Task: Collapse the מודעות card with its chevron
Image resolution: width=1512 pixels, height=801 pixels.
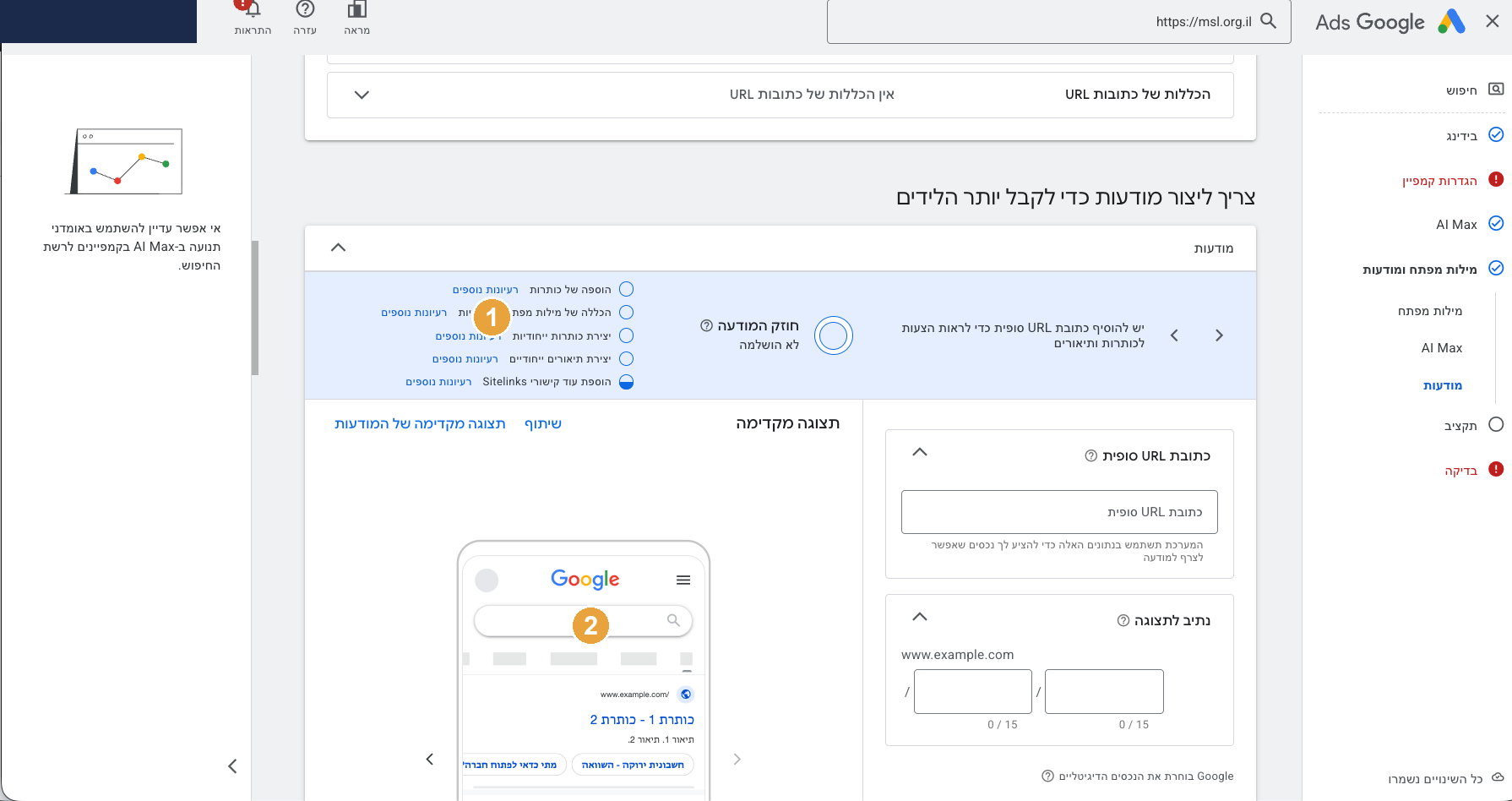Action: click(x=338, y=248)
